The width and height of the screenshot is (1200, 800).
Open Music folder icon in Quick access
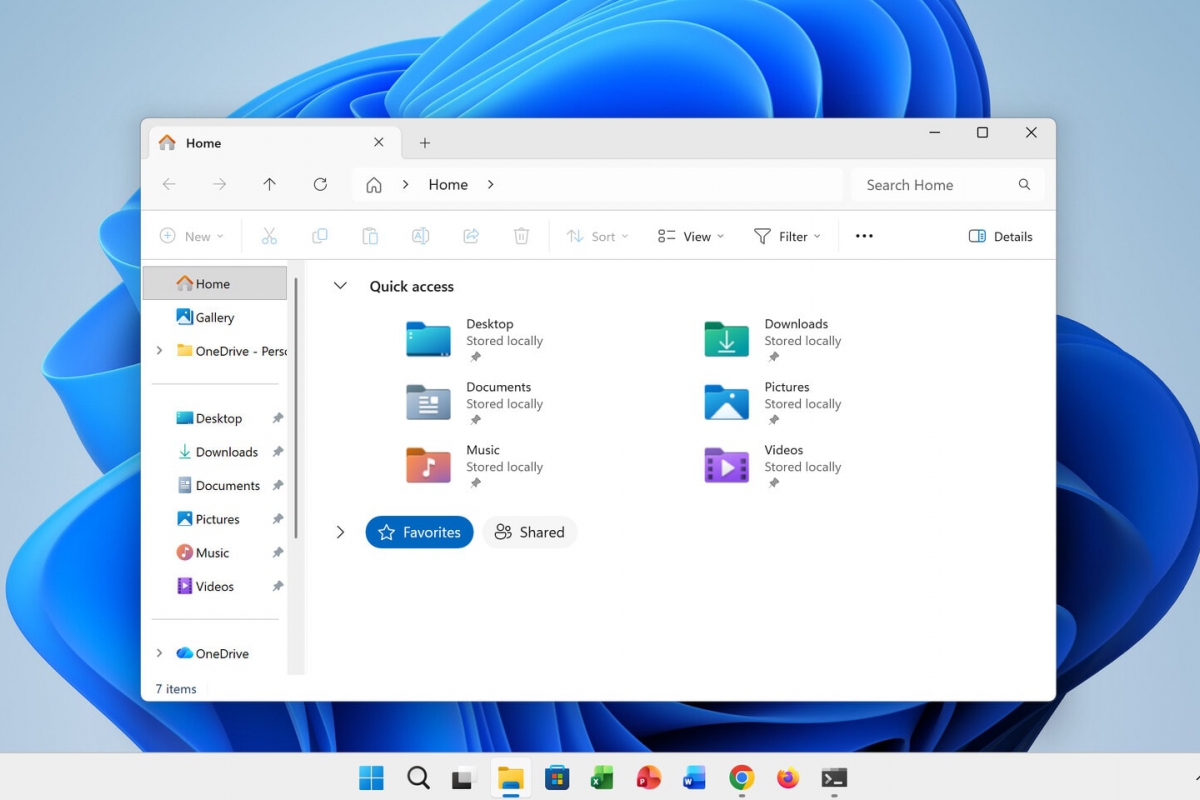pos(428,465)
